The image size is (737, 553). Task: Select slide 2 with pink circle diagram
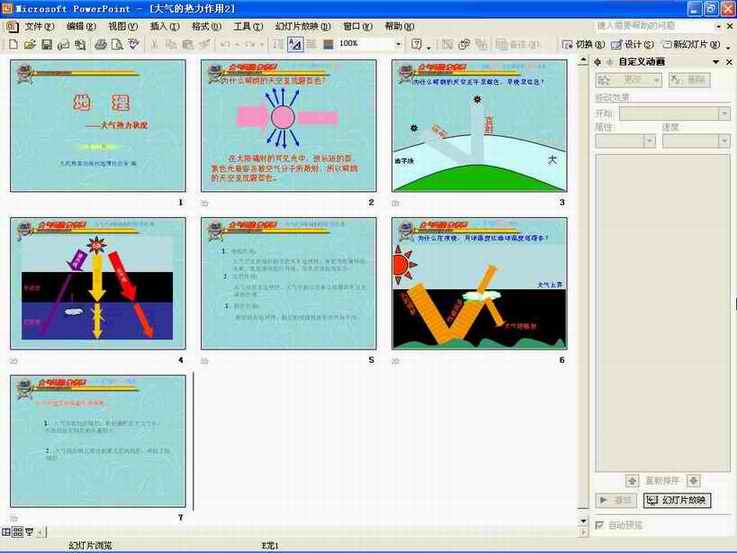point(289,126)
